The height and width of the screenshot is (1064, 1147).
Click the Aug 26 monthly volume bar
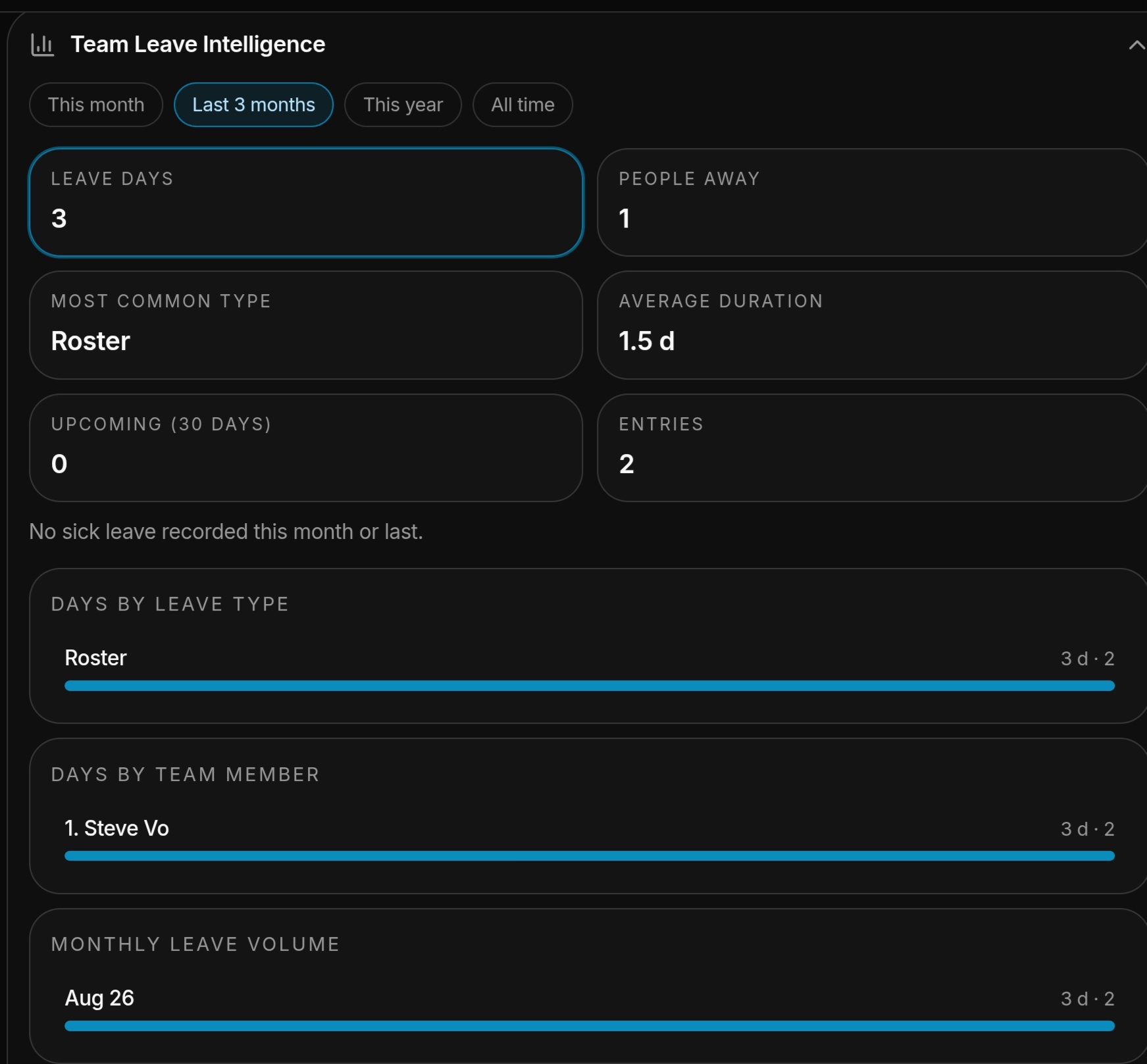click(590, 1026)
